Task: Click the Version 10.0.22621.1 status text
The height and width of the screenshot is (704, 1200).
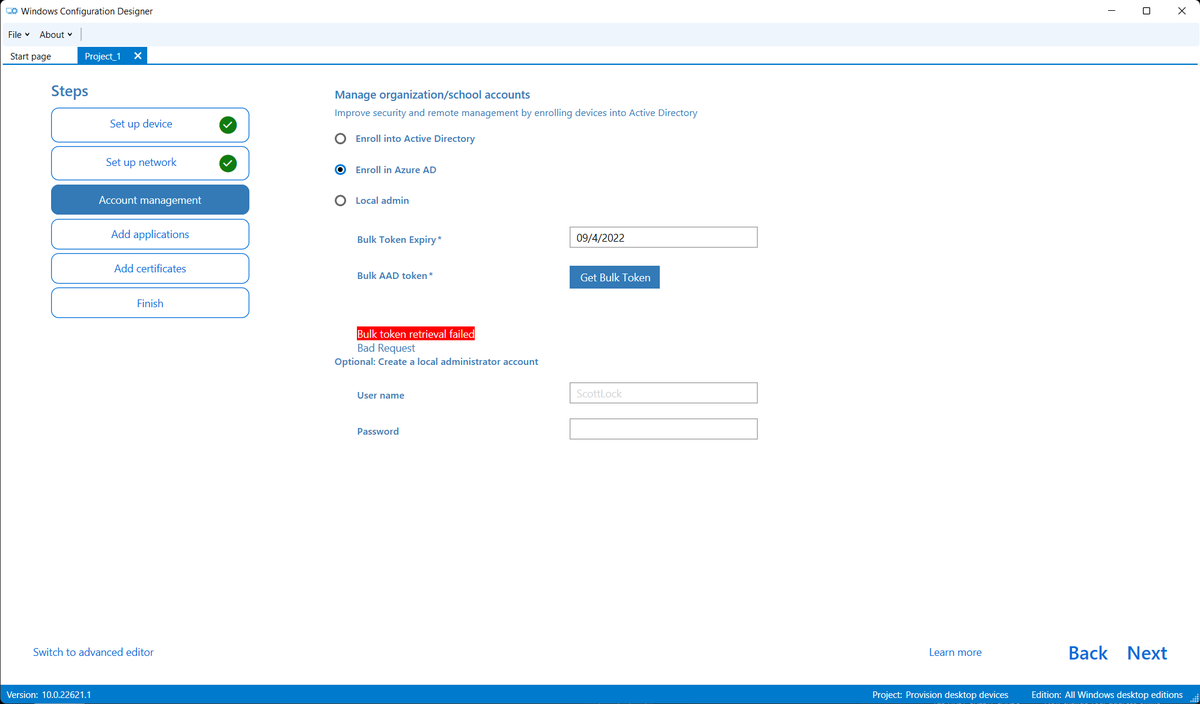Action: click(x=49, y=695)
